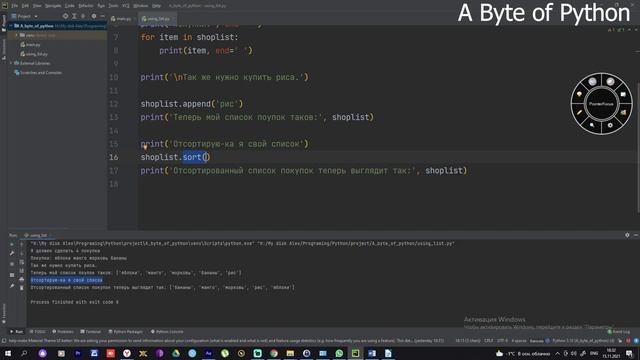Viewport: 640px width, 360px height.
Task: Click the Windows Start button
Action: (7, 353)
